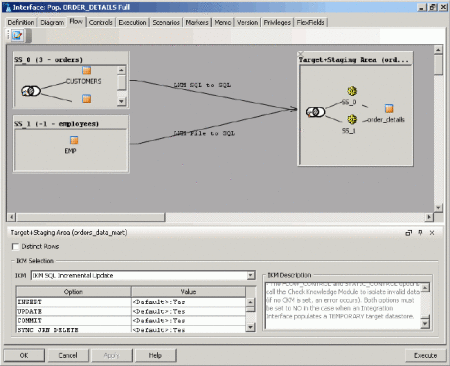Click the INSERT option value cell
Screen dimensions: 450x366
188,302
